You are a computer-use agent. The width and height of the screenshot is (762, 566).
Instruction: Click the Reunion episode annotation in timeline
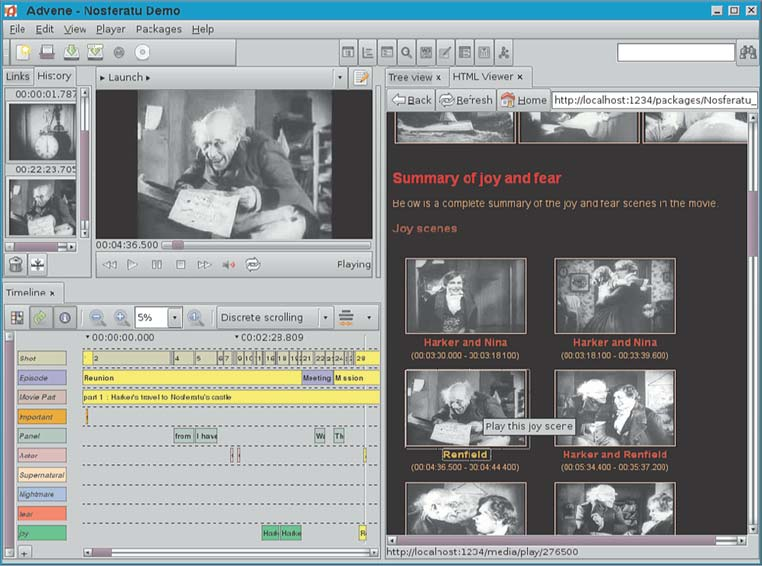pos(192,378)
